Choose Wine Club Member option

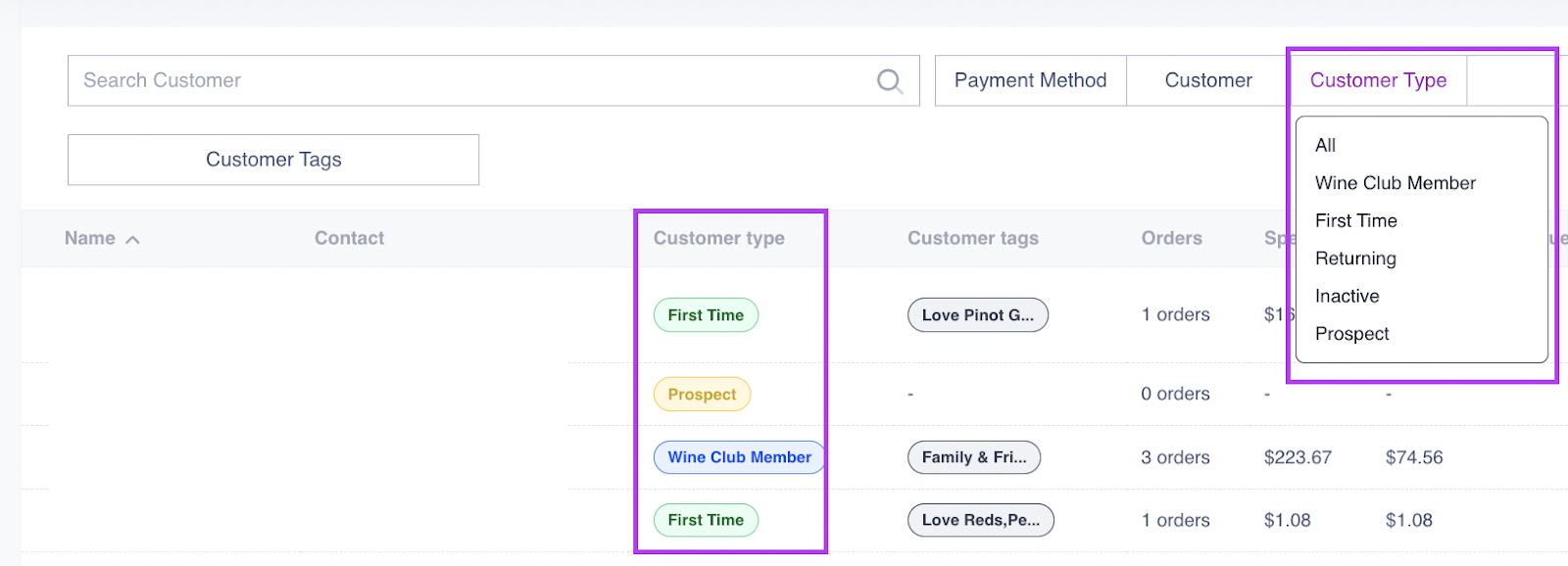1395,183
